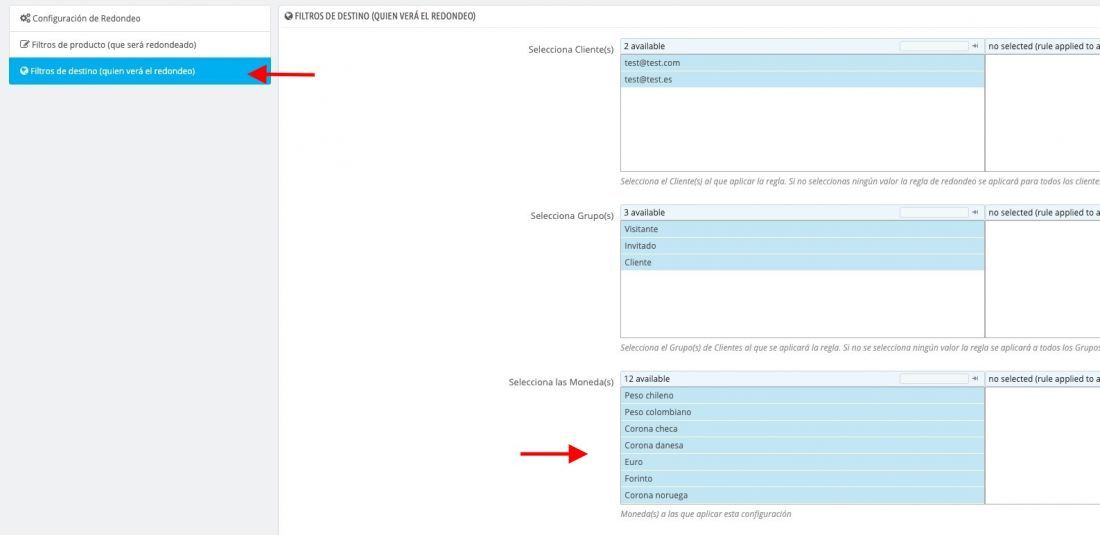Select Corona checa currency

point(803,428)
